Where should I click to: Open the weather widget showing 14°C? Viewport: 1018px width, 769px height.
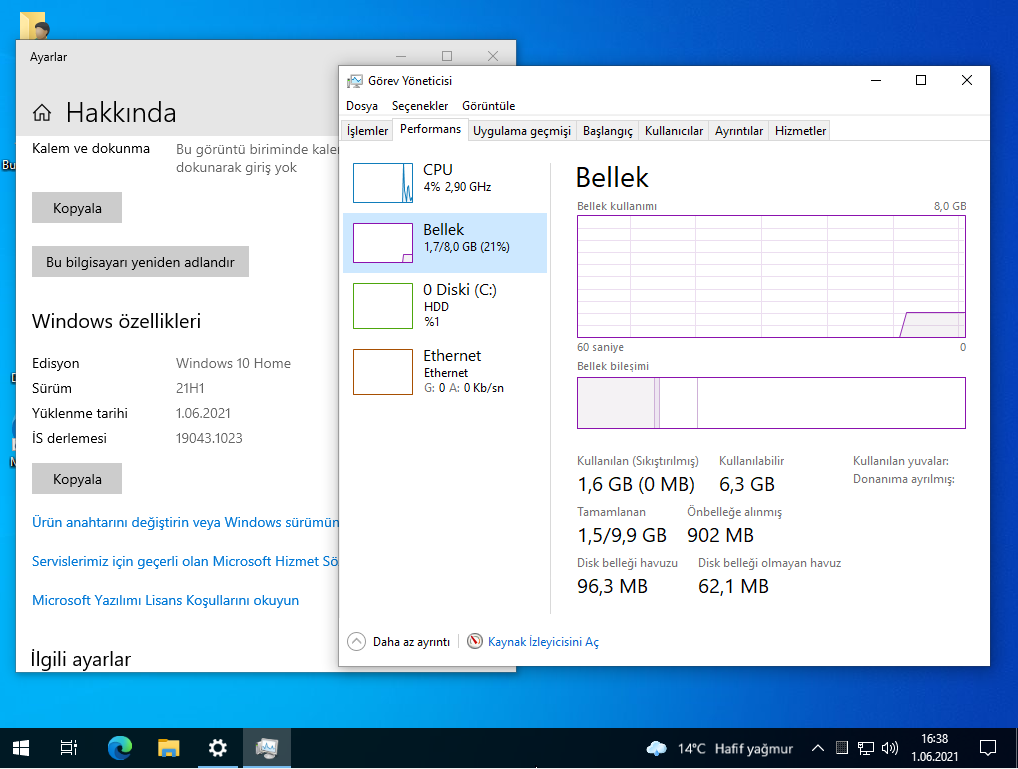point(720,748)
